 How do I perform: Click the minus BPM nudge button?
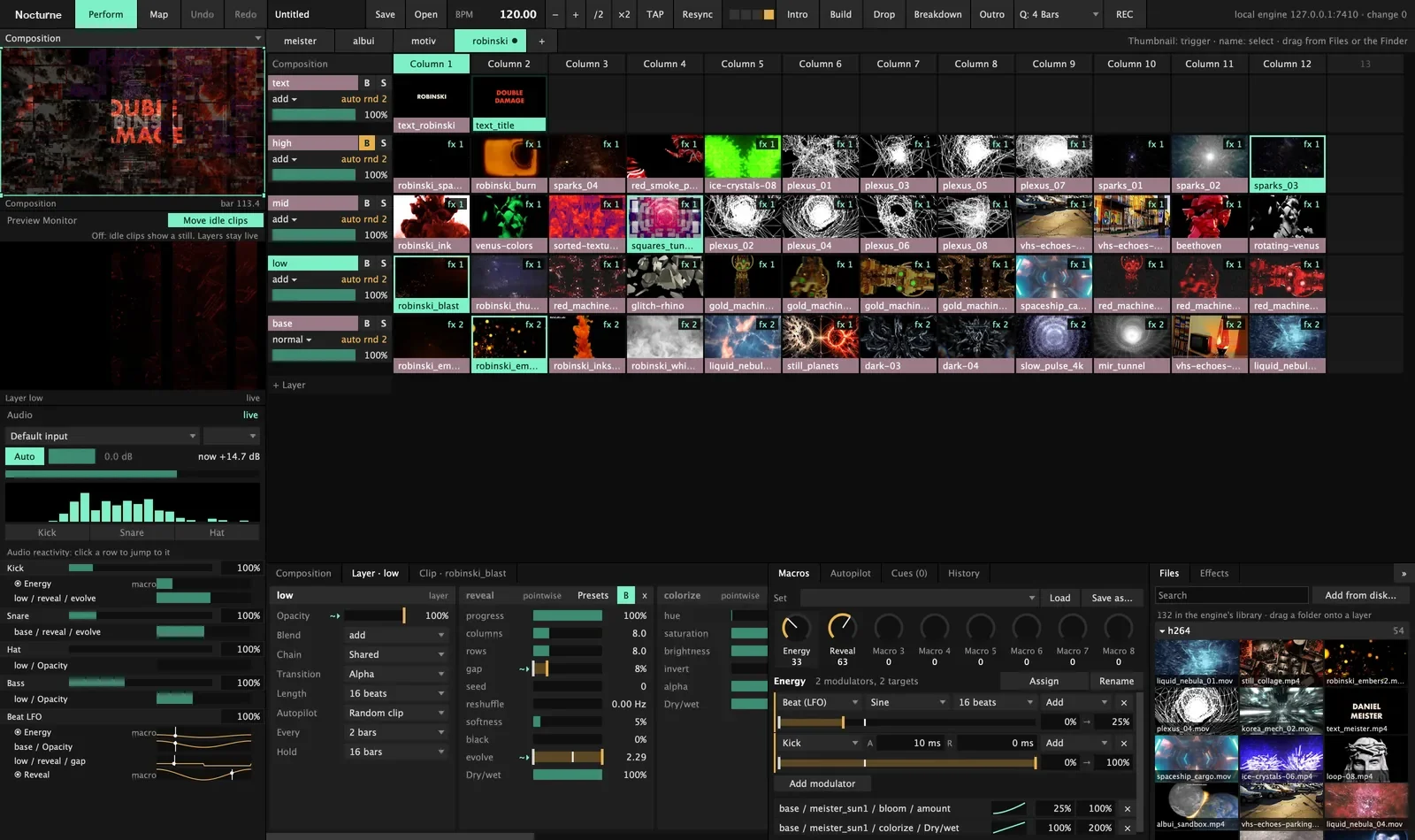point(555,14)
